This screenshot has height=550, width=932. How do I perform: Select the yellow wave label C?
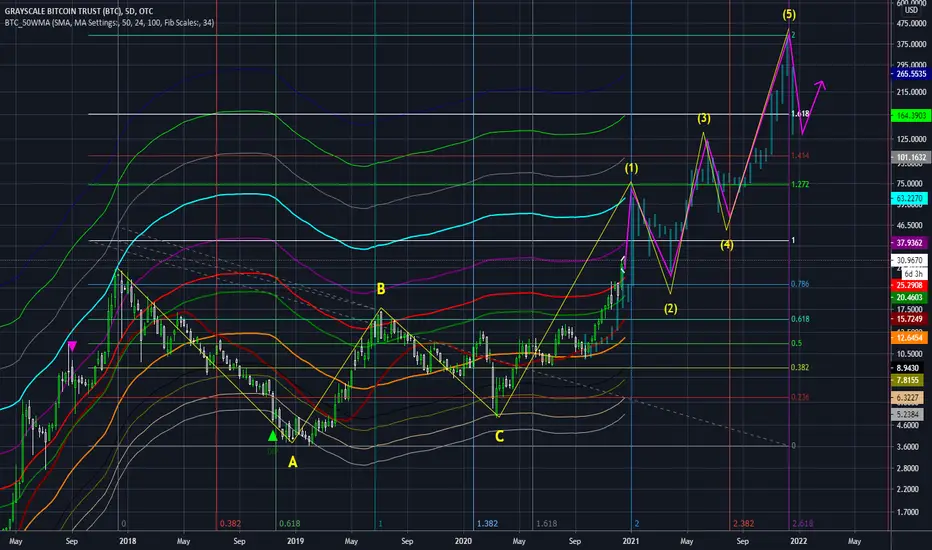[x=499, y=436]
